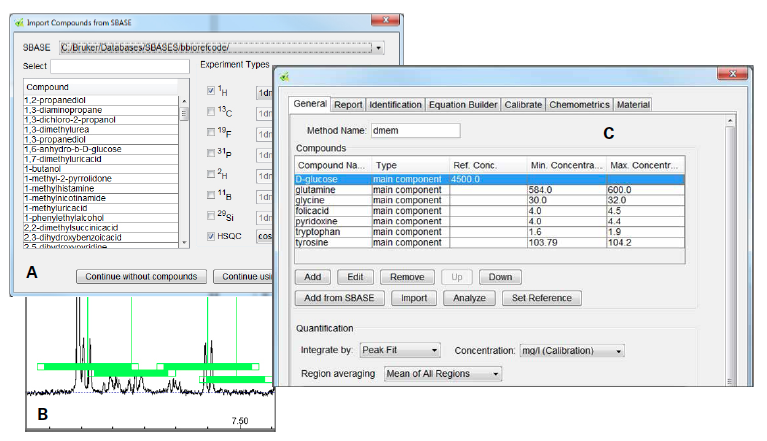This screenshot has width=767, height=441.
Task: Enable the 13C experiment type checkbox
Action: click(x=211, y=112)
